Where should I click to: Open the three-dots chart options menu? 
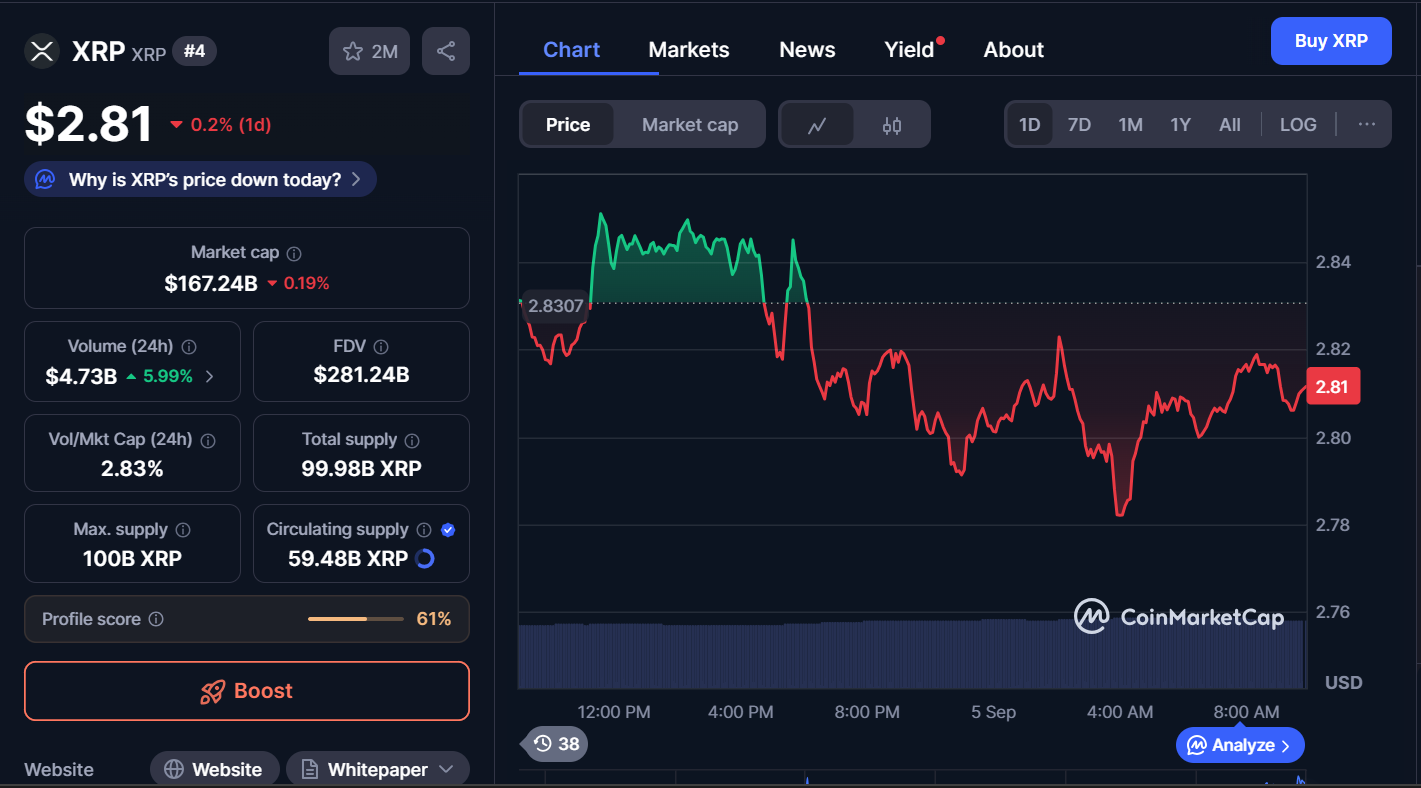point(1367,124)
